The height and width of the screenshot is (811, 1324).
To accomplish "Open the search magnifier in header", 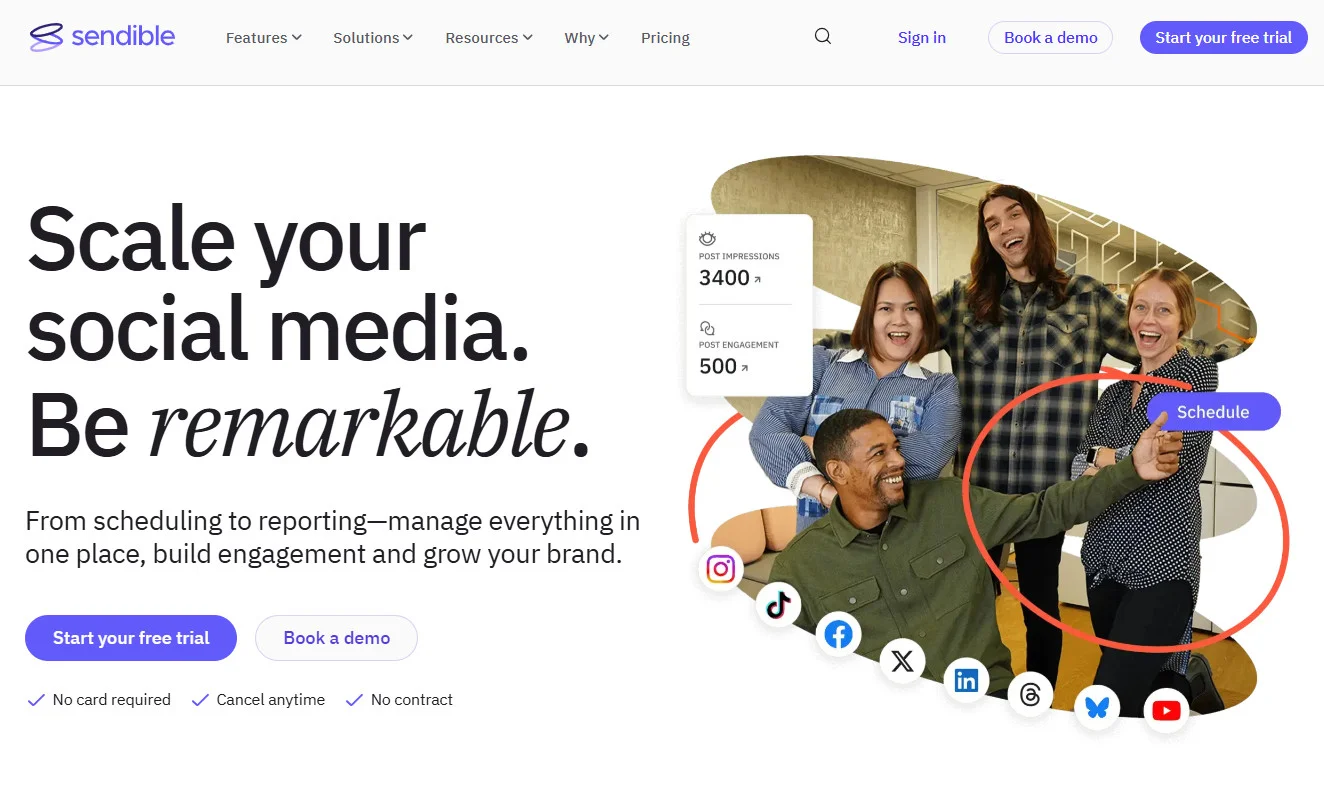I will [x=823, y=37].
